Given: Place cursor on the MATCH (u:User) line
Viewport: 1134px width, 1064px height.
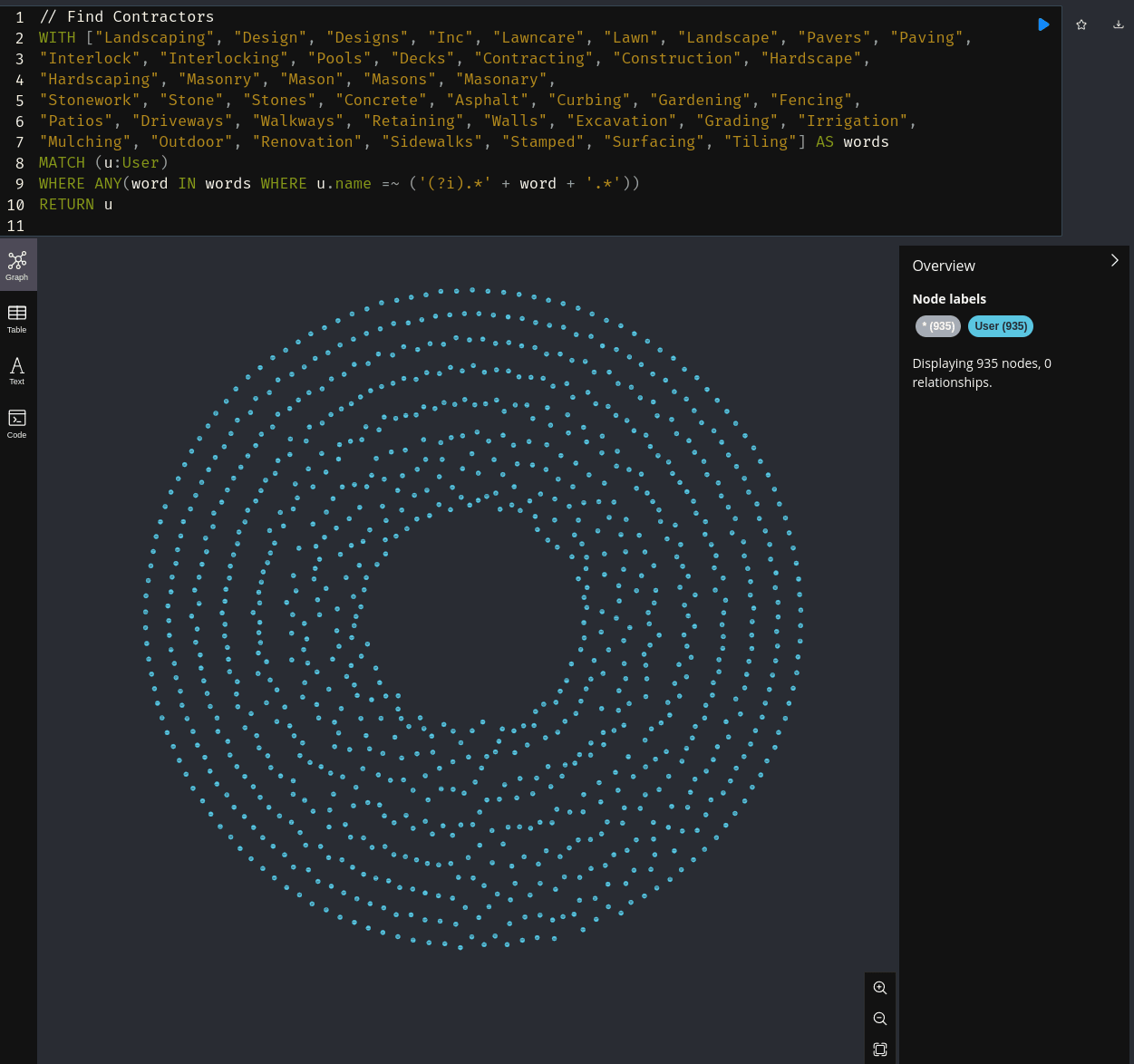Looking at the screenshot, I should (x=104, y=162).
